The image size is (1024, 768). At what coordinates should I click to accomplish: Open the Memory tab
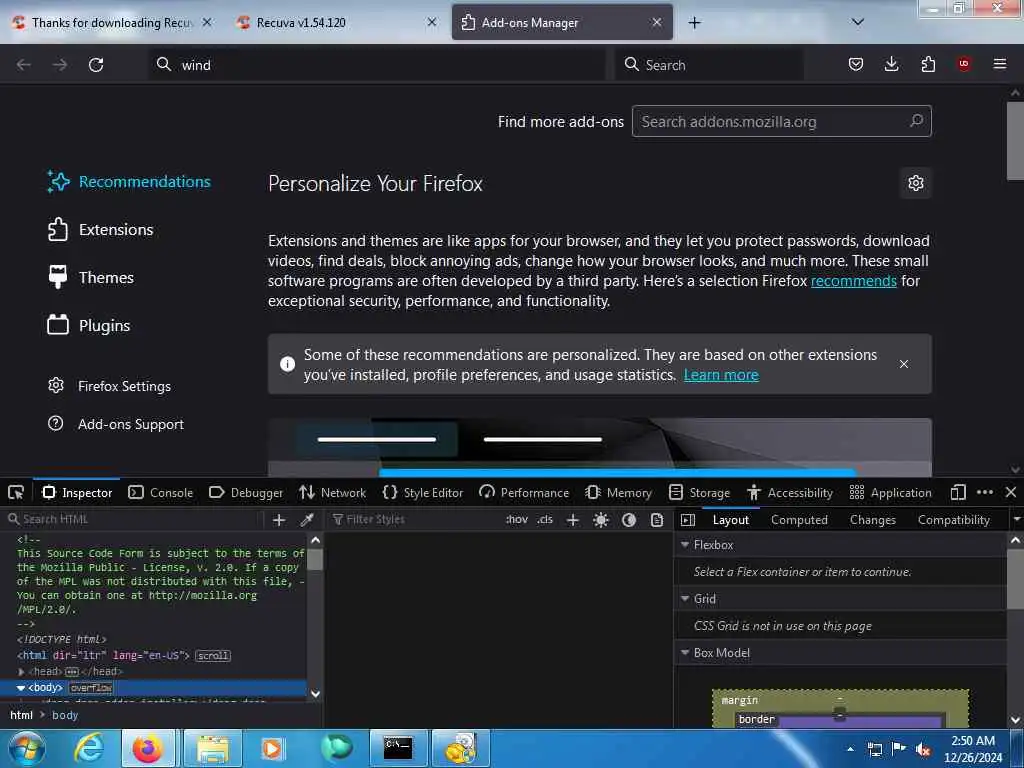(x=619, y=492)
